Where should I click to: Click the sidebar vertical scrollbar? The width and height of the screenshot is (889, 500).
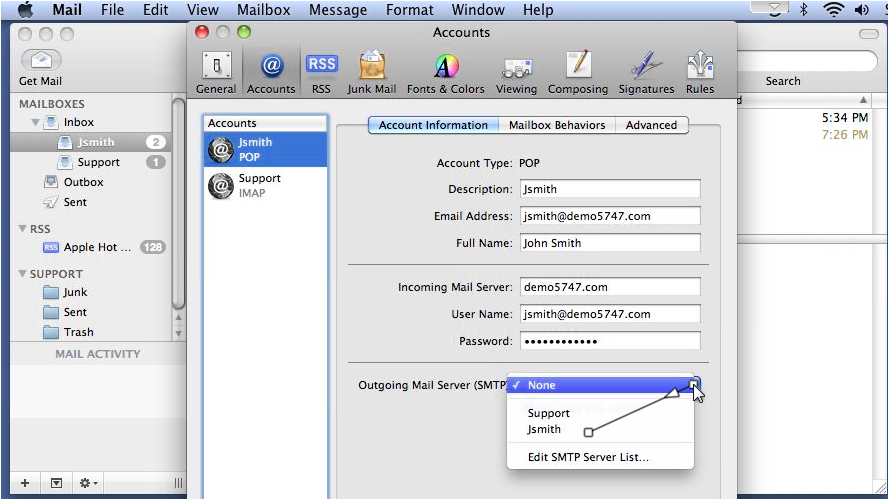pos(178,204)
